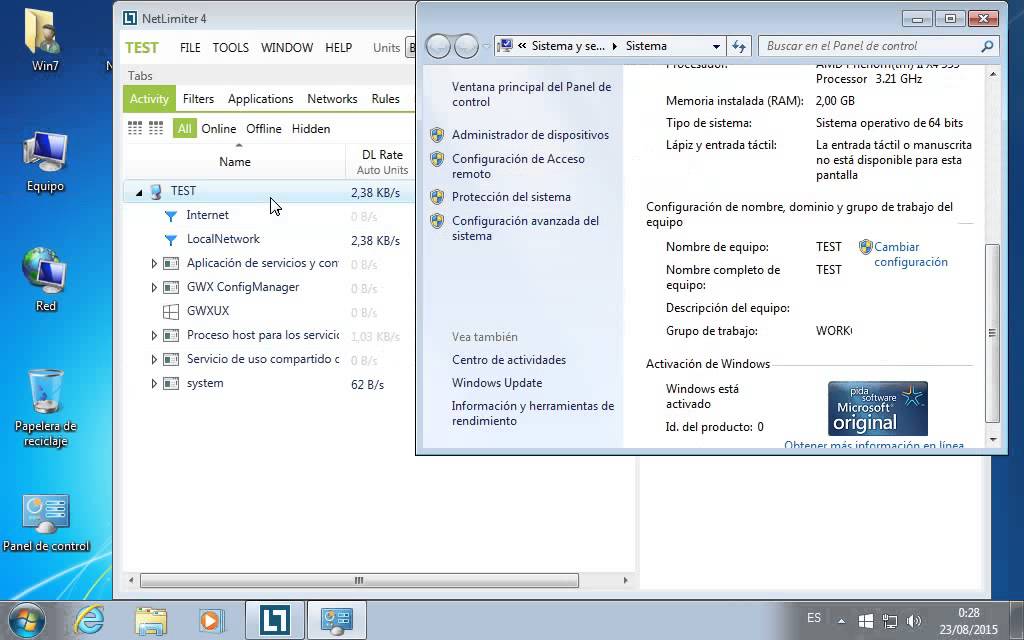Viewport: 1024px width, 640px height.
Task: Click the Control Panel back arrow button
Action: pyautogui.click(x=438, y=46)
